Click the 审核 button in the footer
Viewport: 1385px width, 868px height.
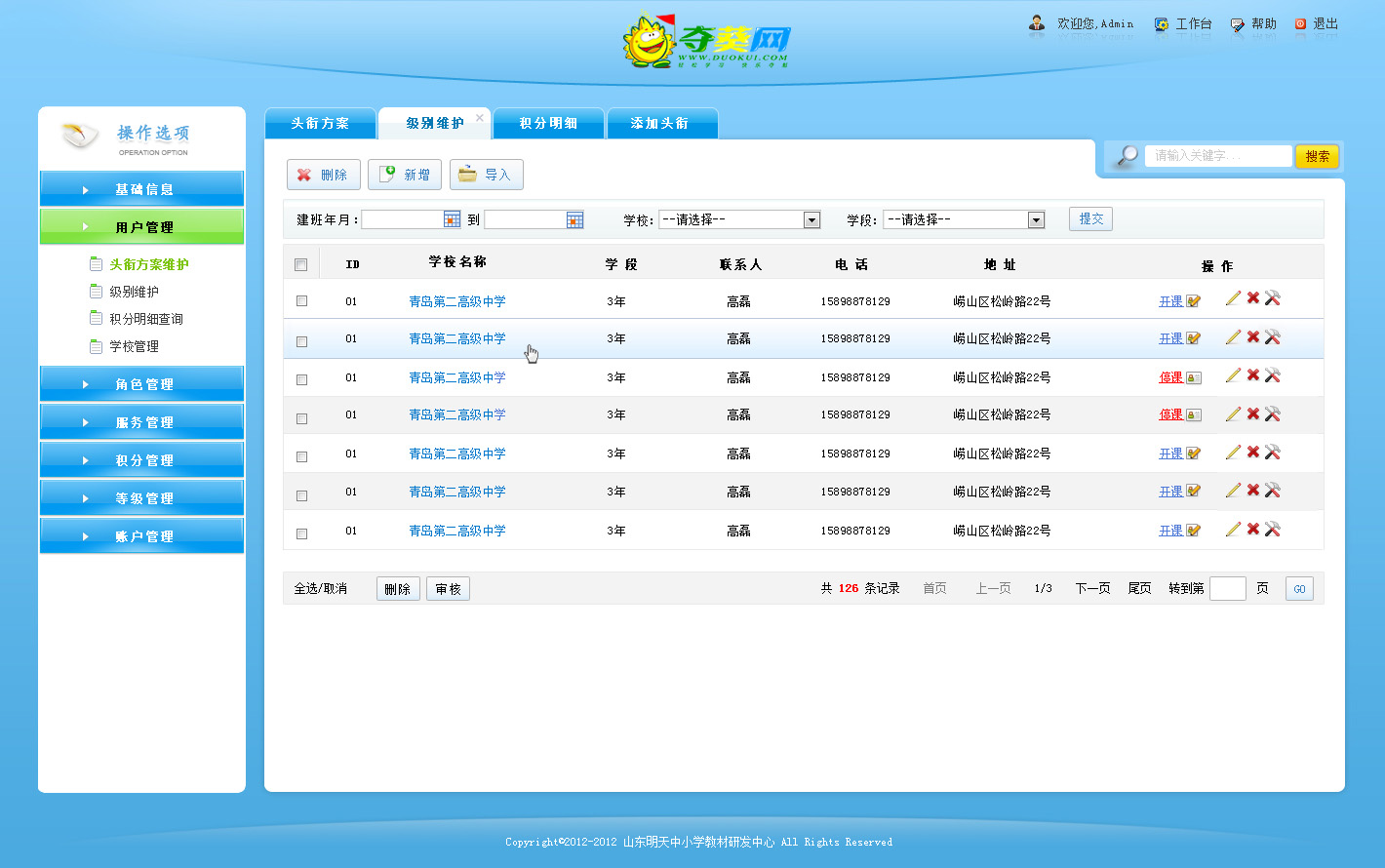pyautogui.click(x=448, y=589)
